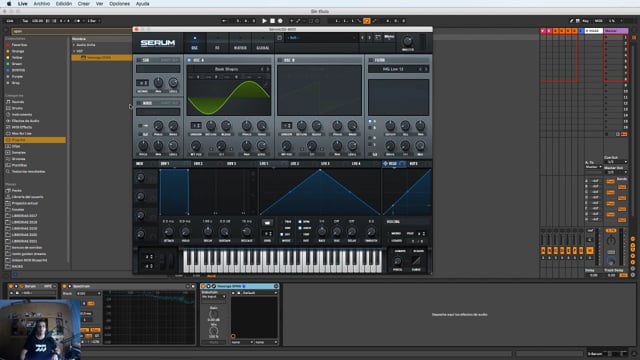Adjust the Serum MASTER volume knob
Screen dimensions: 640x360
pos(407,41)
